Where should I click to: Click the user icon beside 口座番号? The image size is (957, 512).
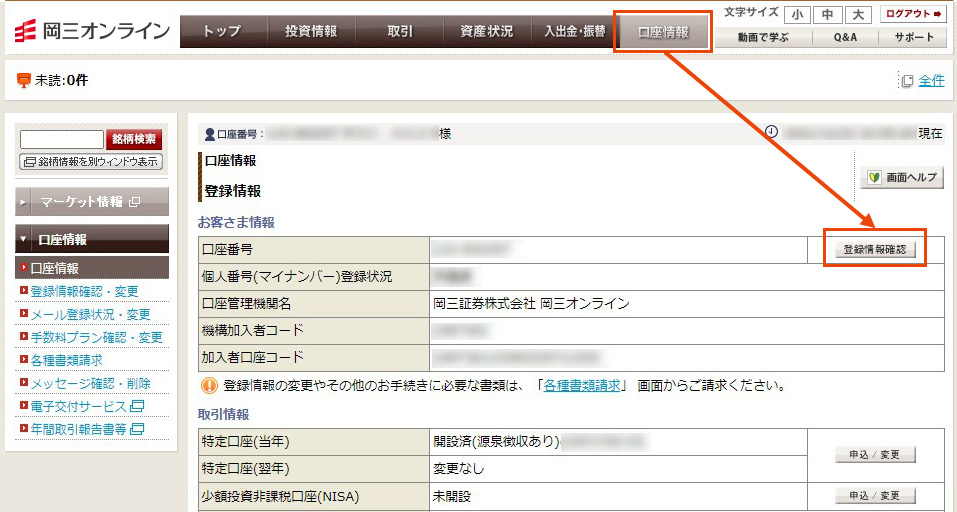209,134
